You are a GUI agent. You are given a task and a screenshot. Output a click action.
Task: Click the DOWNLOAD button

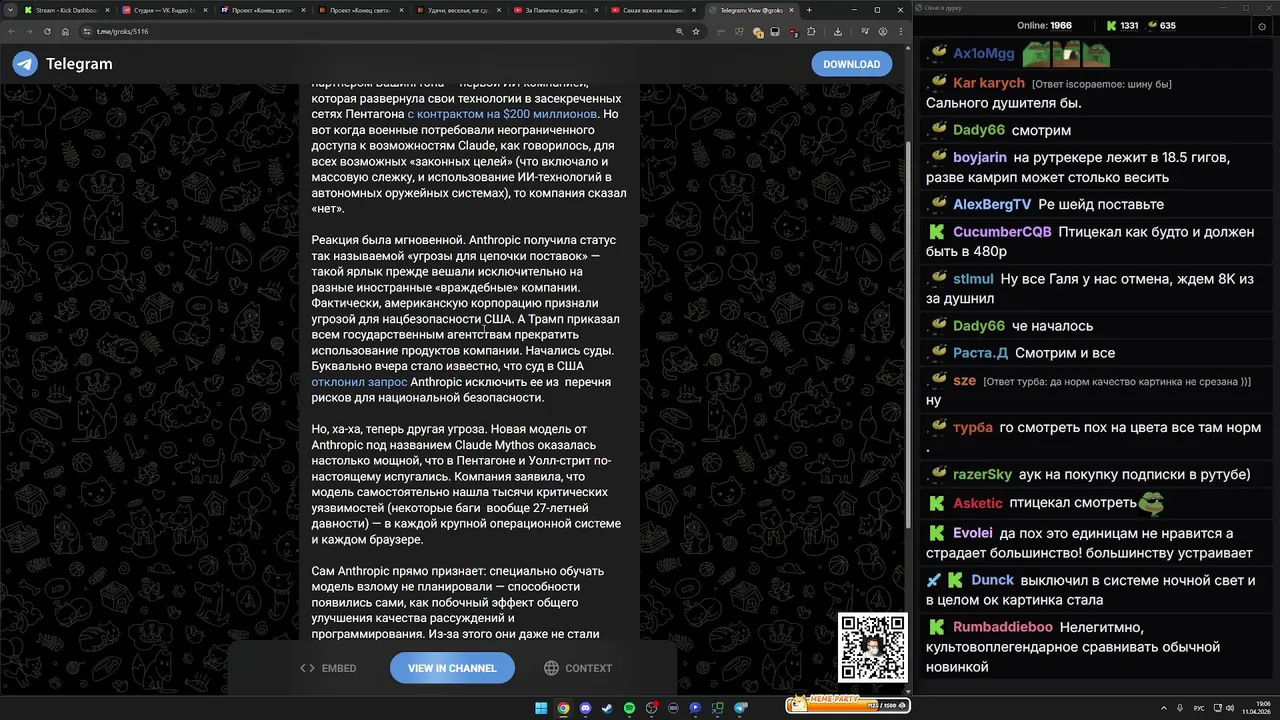pos(852,64)
